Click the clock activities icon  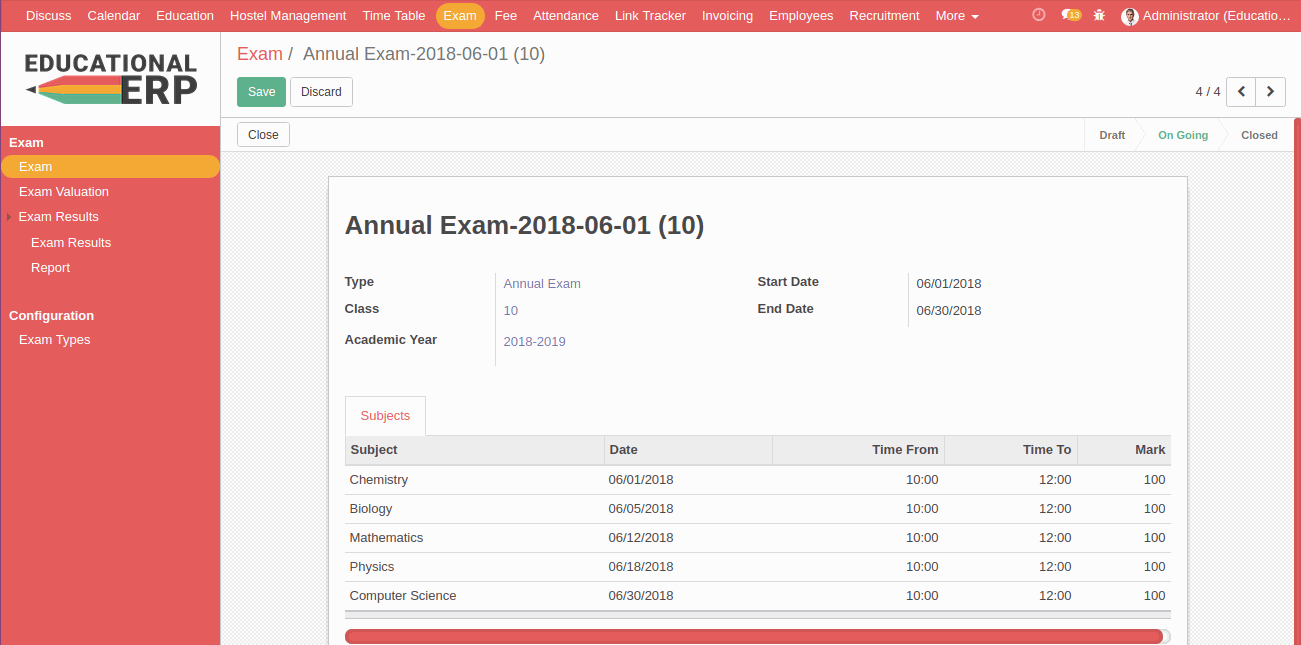pos(1038,15)
